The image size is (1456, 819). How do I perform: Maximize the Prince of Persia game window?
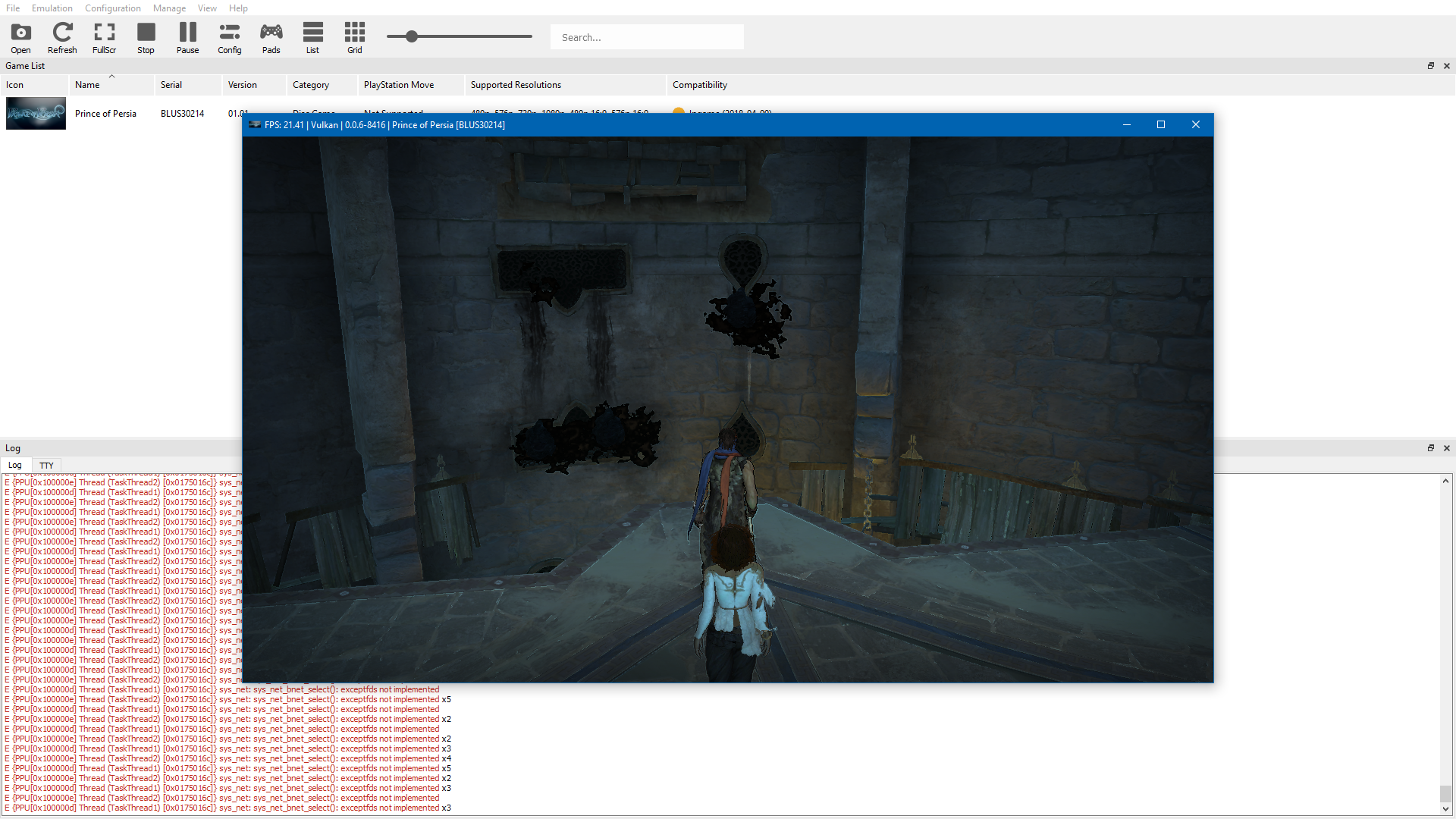click(x=1161, y=125)
